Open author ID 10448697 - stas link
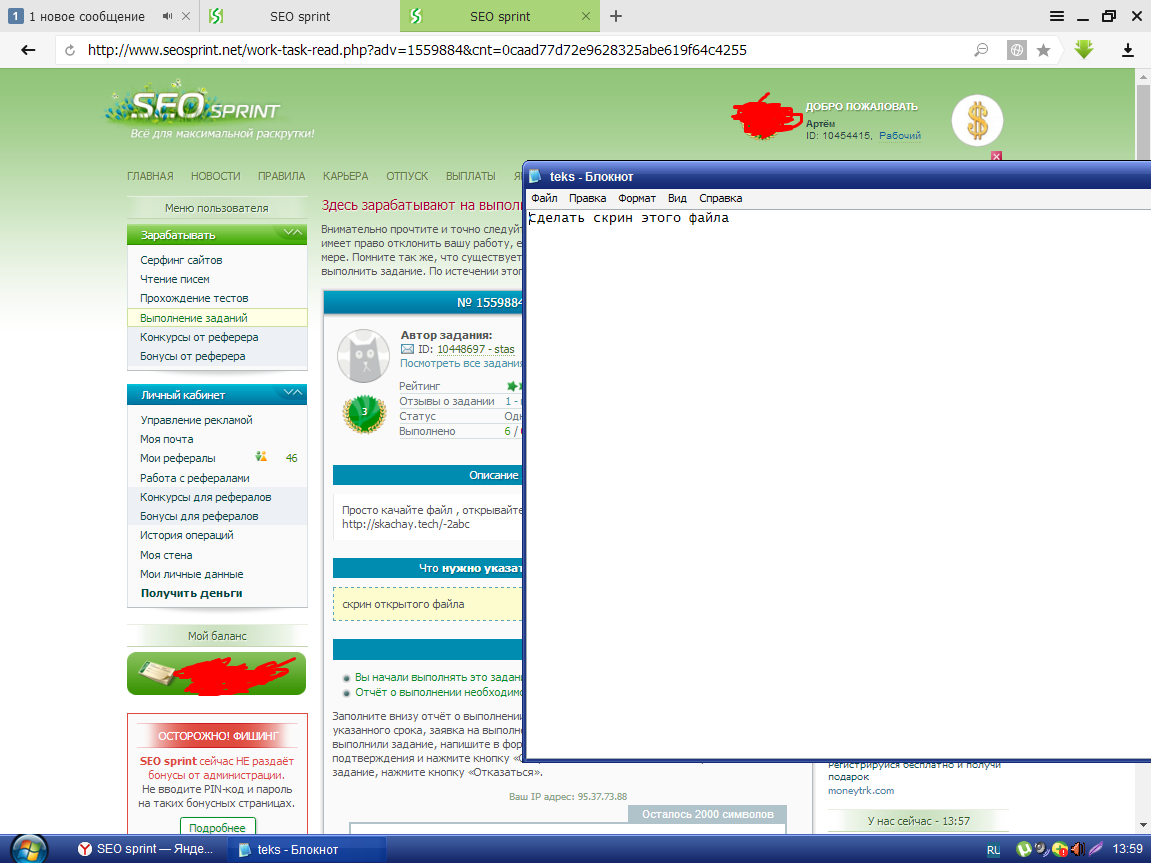Viewport: 1151px width, 863px height. point(476,349)
